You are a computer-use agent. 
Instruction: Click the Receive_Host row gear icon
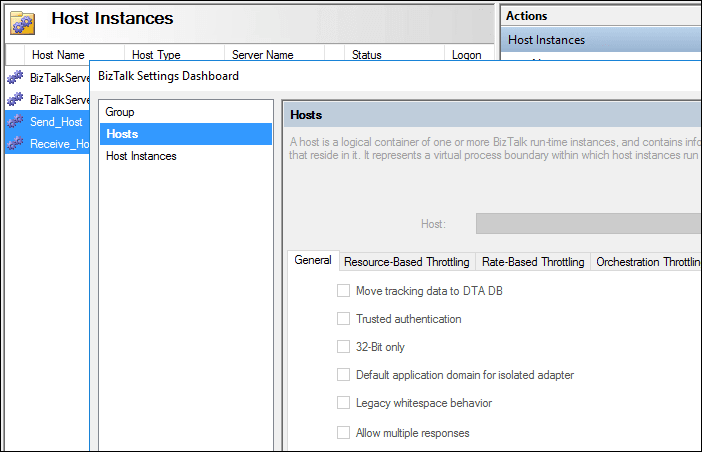[x=15, y=143]
